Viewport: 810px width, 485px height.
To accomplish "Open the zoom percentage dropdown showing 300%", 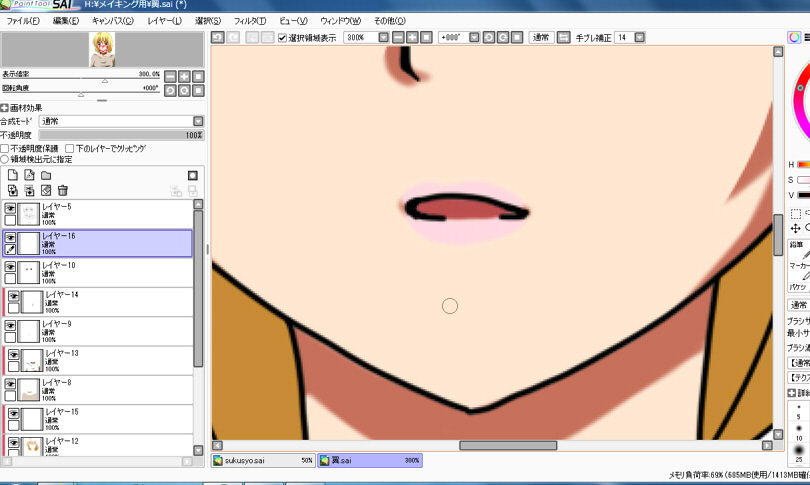I will click(383, 37).
